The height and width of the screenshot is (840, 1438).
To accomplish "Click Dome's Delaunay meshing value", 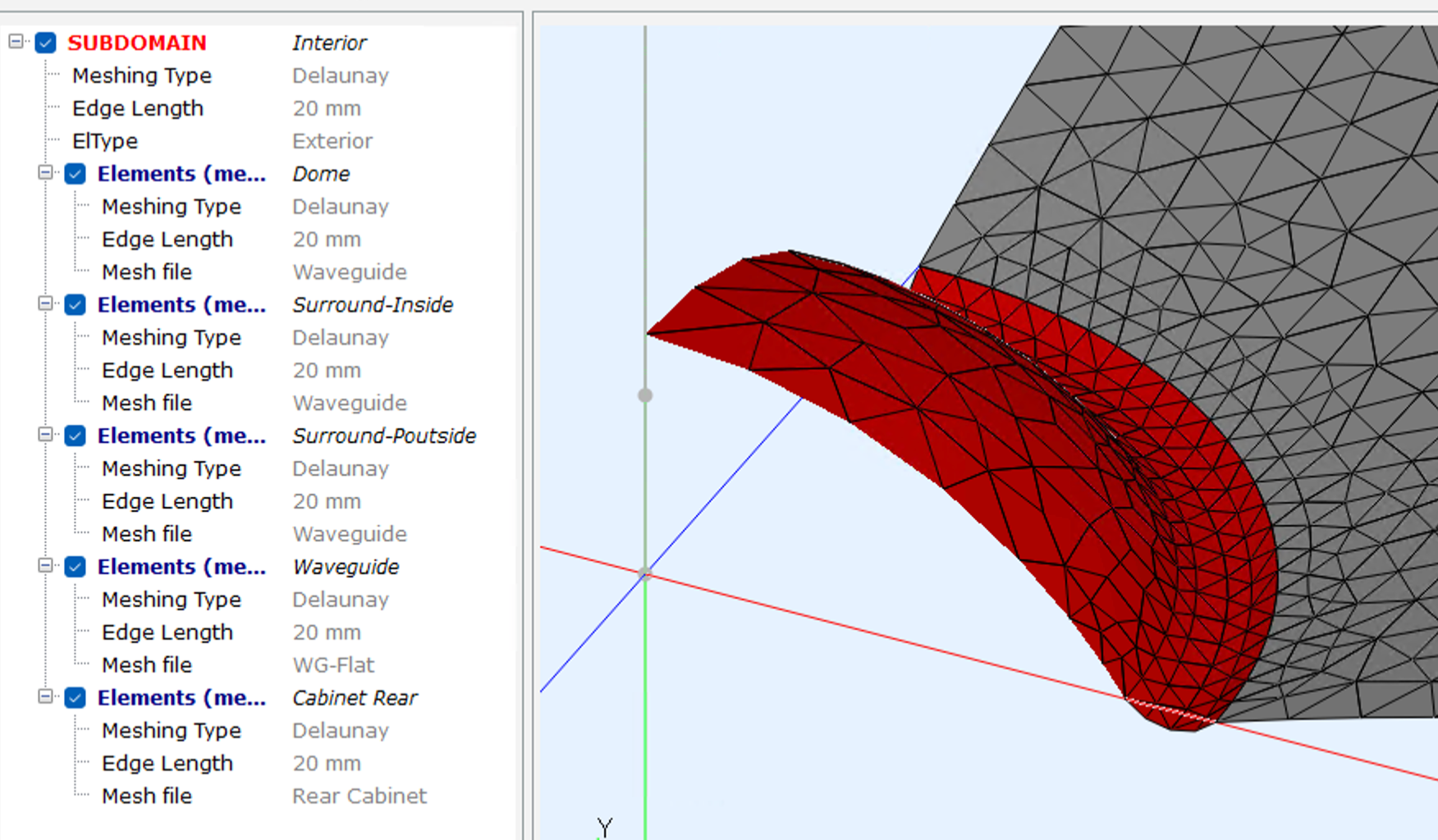I will (x=341, y=207).
